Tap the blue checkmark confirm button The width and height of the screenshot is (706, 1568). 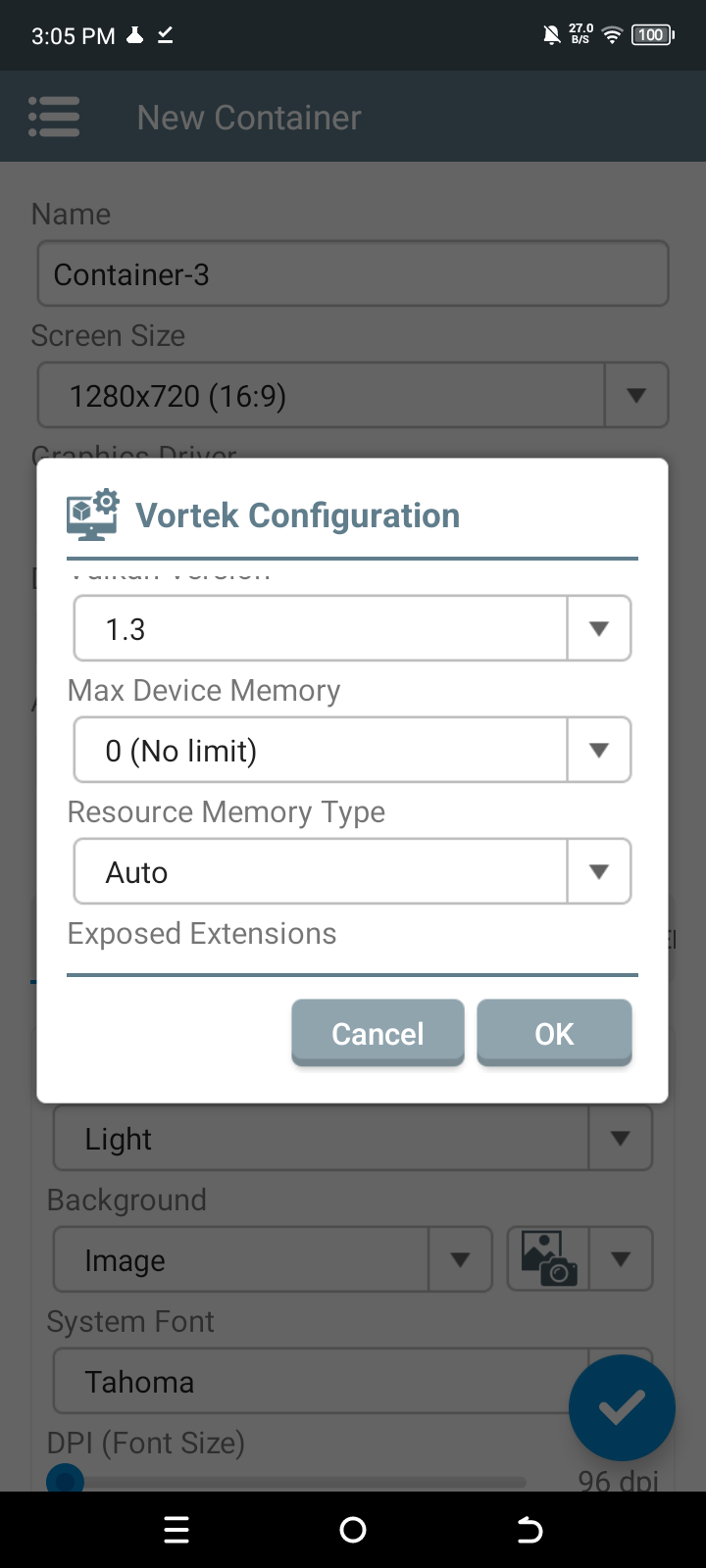click(x=622, y=1408)
